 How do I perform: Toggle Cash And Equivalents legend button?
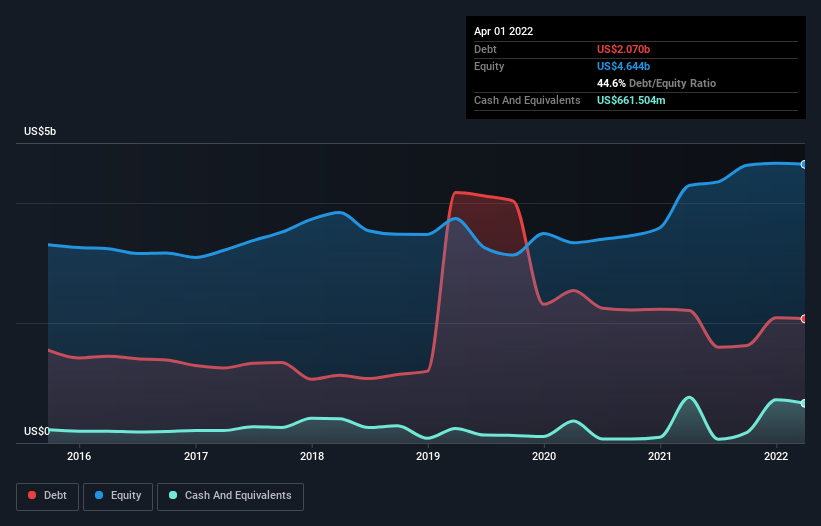[230, 496]
